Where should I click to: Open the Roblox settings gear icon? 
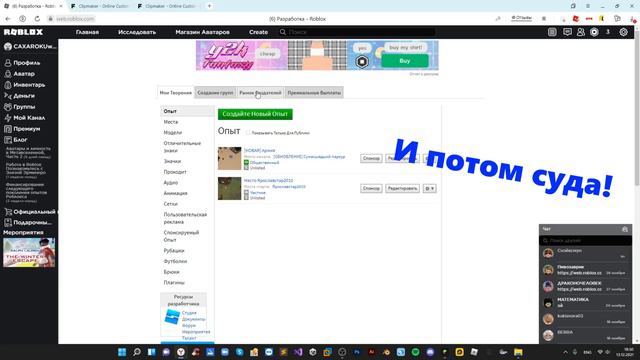coord(623,32)
